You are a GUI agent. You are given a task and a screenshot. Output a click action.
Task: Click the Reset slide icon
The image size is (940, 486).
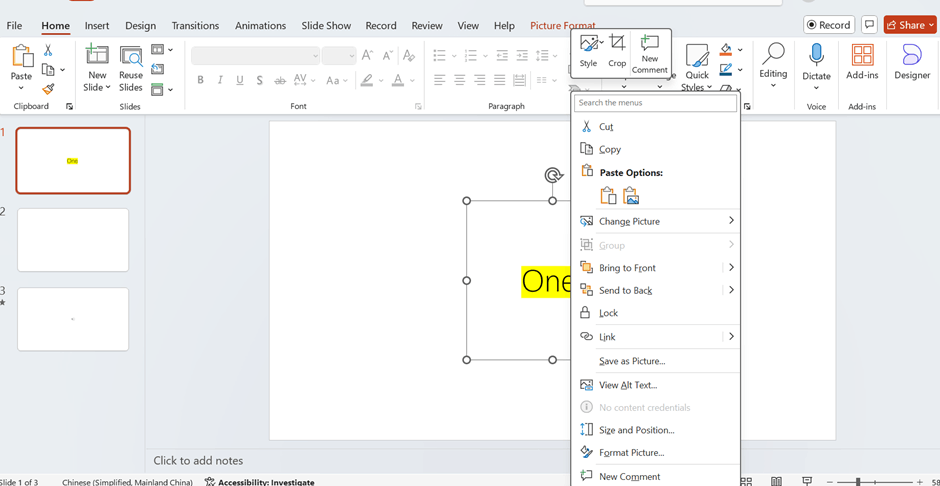(158, 69)
